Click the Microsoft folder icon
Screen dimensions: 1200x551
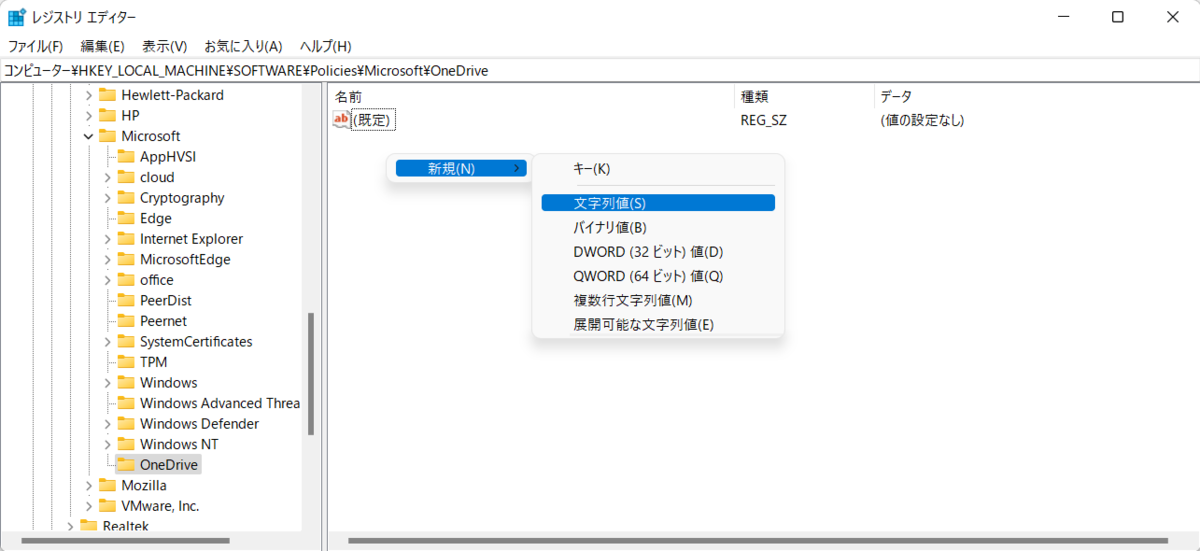coord(107,136)
